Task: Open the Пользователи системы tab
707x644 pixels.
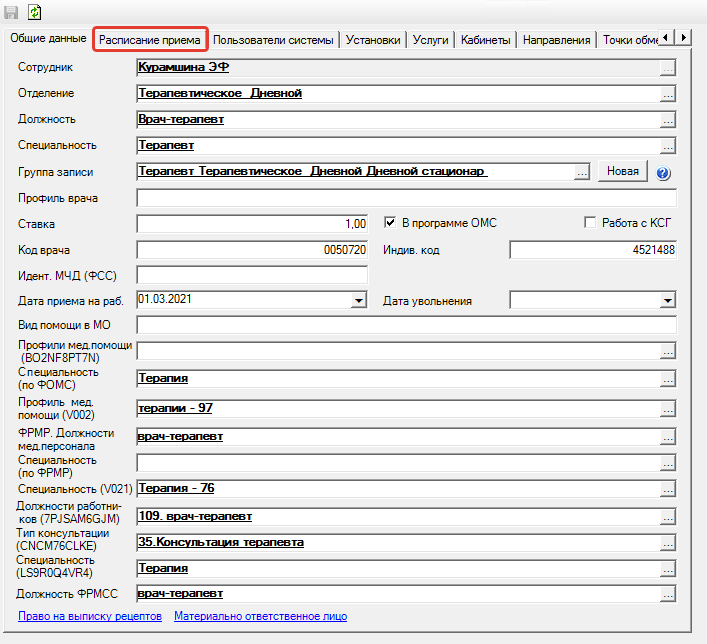Action: [x=273, y=40]
